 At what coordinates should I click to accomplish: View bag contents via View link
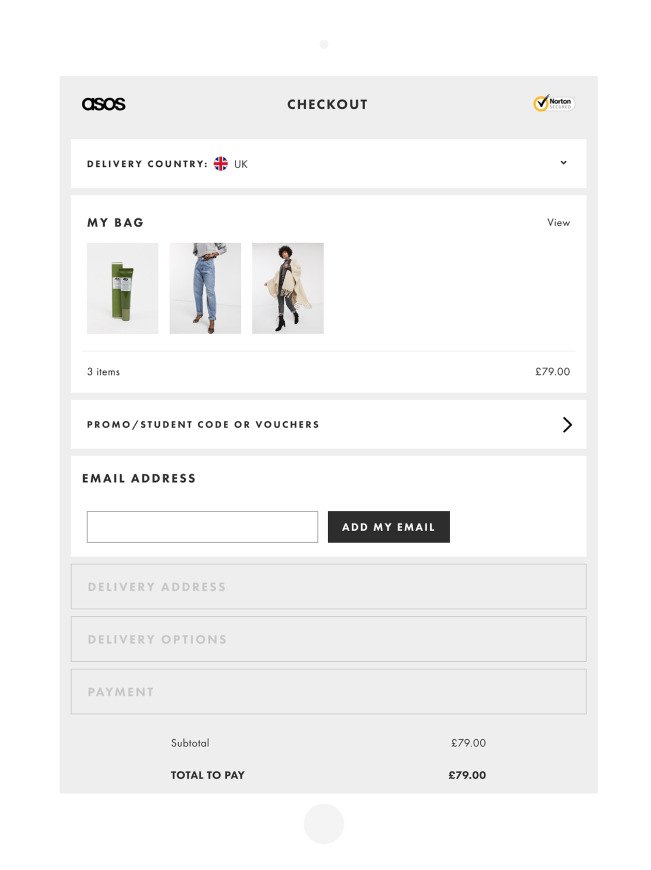click(558, 222)
